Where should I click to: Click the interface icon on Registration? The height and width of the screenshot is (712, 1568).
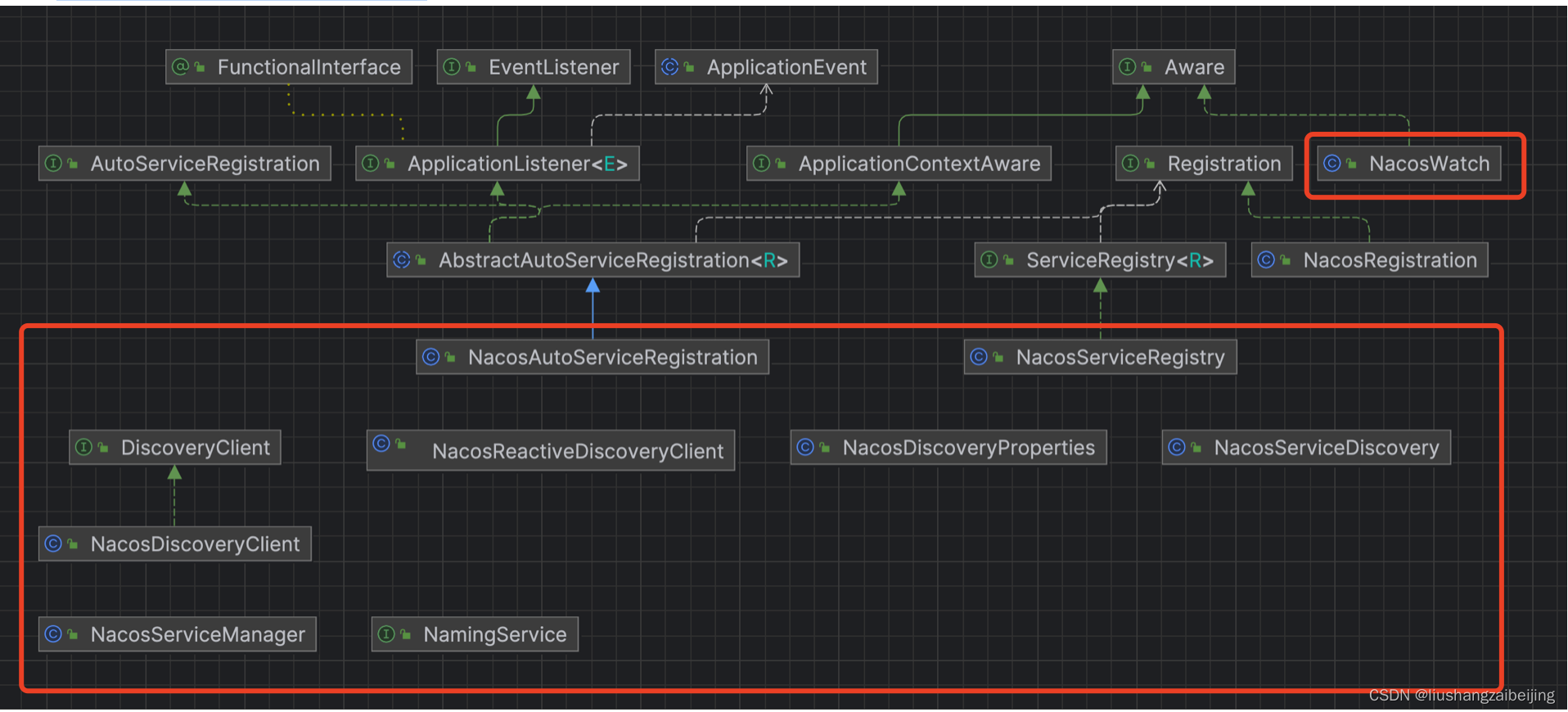[1131, 163]
